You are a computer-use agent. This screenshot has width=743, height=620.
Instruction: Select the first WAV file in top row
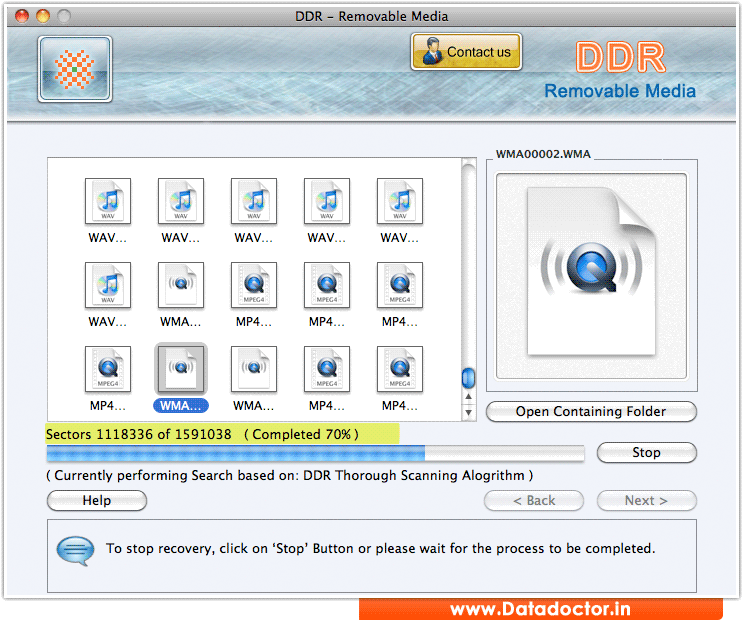(108, 201)
